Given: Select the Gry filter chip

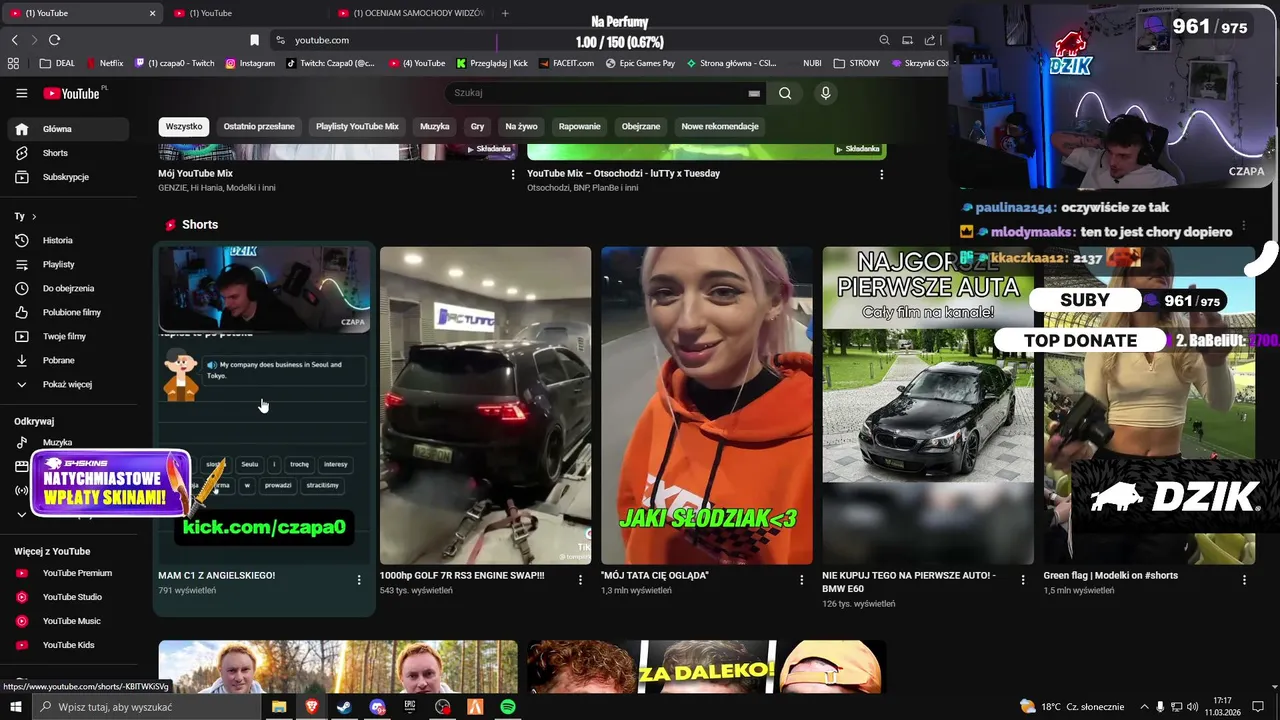Looking at the screenshot, I should click(477, 127).
